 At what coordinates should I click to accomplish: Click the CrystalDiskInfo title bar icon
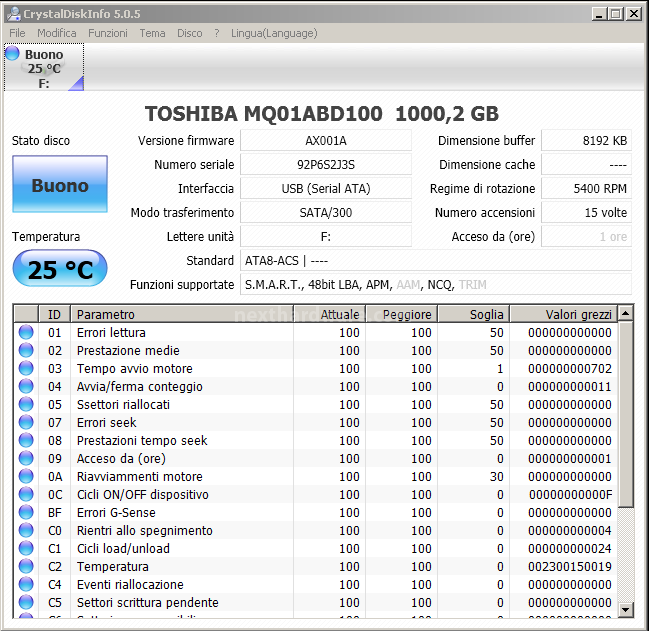(x=14, y=14)
